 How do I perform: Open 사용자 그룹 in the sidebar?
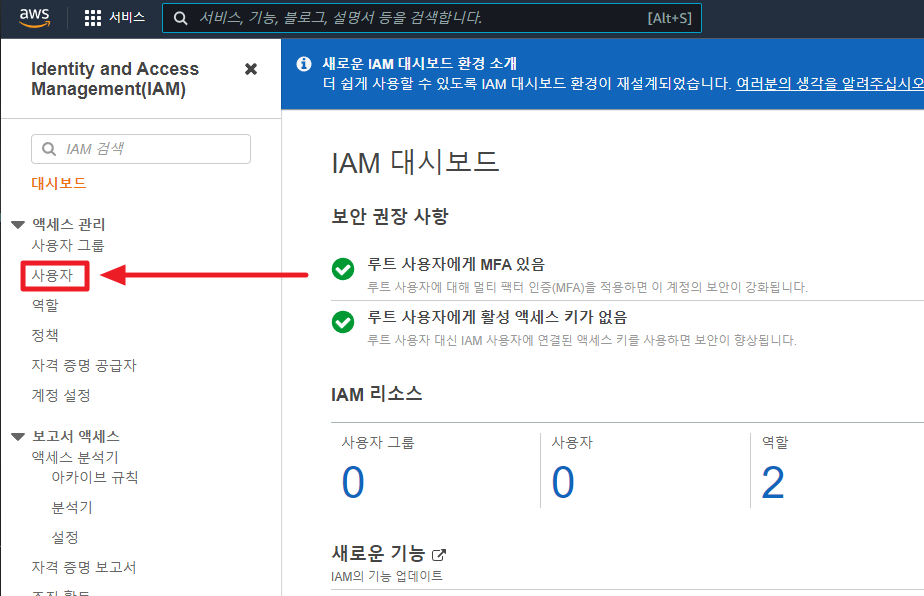tap(68, 245)
